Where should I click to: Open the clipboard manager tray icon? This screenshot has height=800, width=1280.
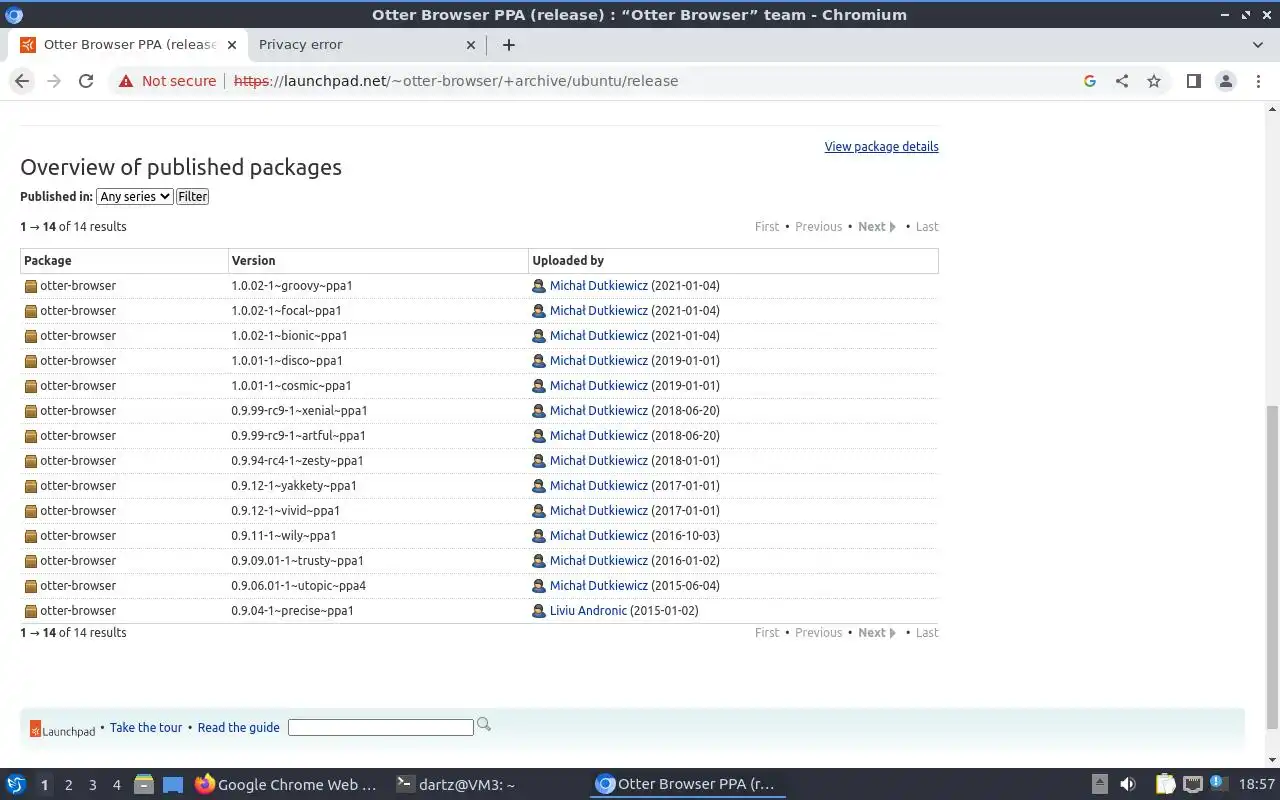(1166, 784)
